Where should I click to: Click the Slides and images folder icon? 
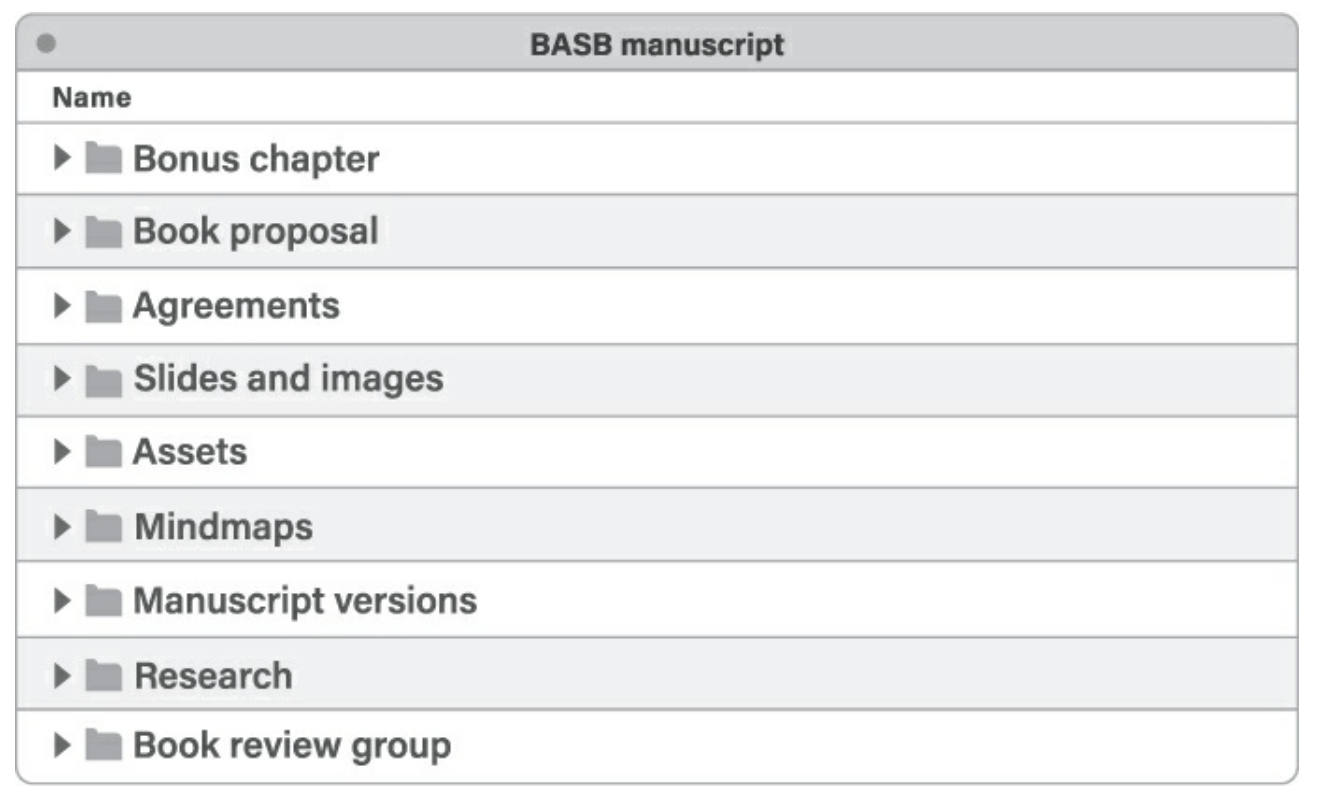tap(103, 379)
